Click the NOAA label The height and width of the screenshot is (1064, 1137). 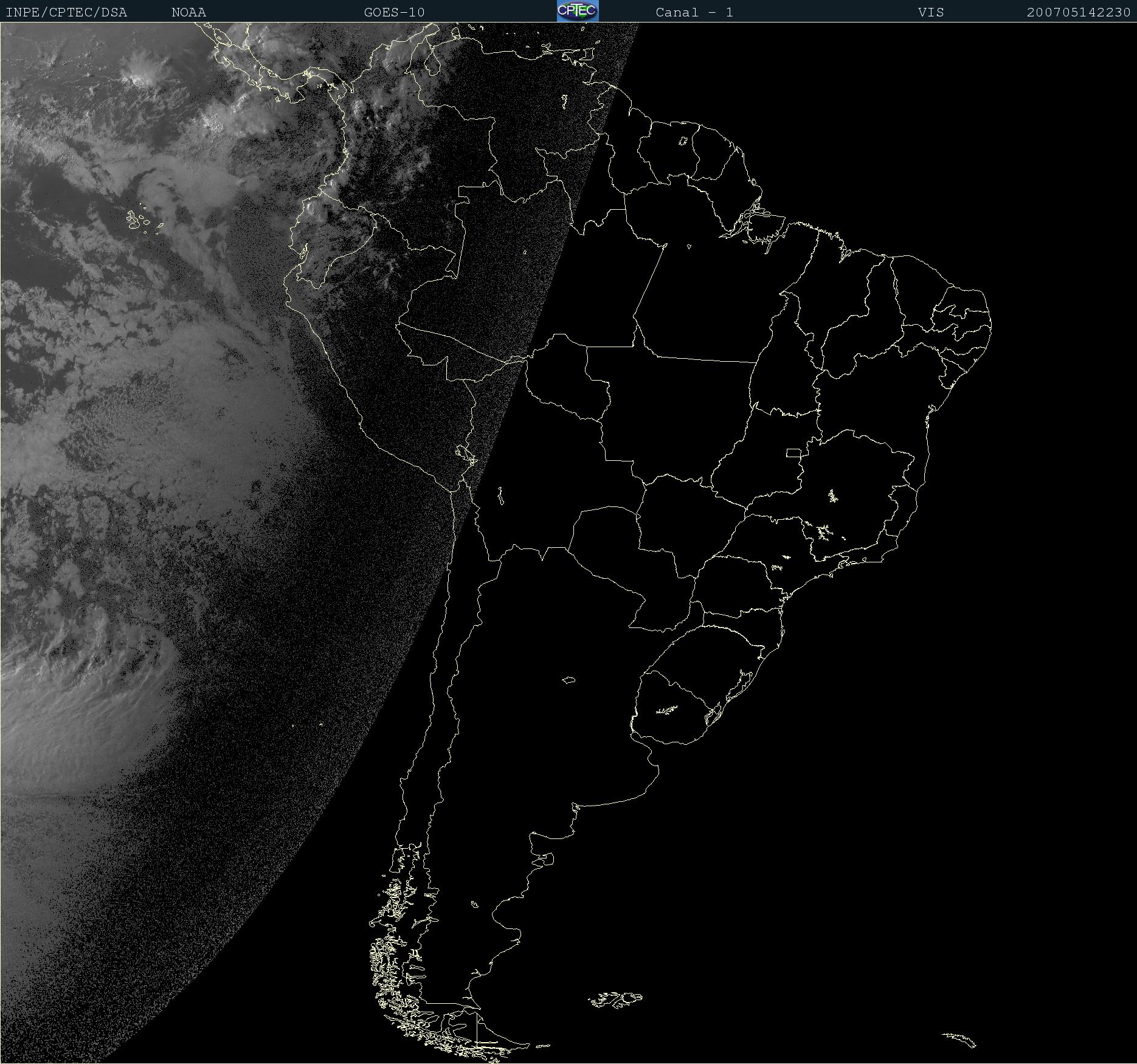point(189,12)
